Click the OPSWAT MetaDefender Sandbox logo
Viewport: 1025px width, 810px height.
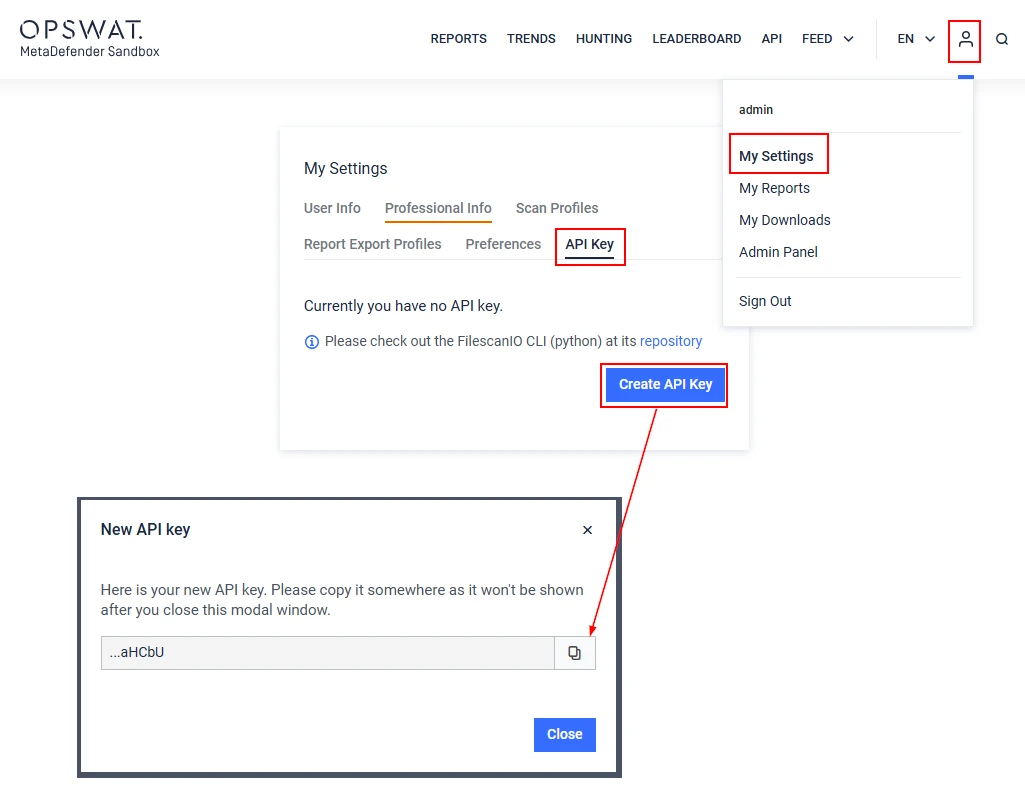click(x=90, y=39)
